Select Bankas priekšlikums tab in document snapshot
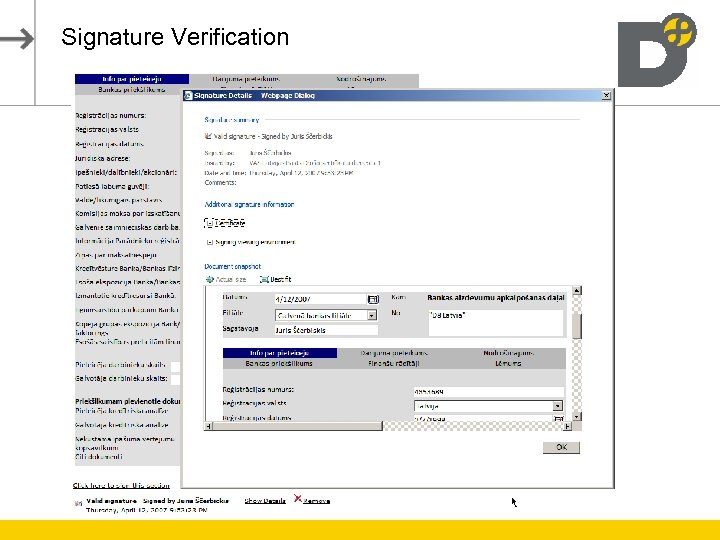The width and height of the screenshot is (720, 540). point(279,364)
